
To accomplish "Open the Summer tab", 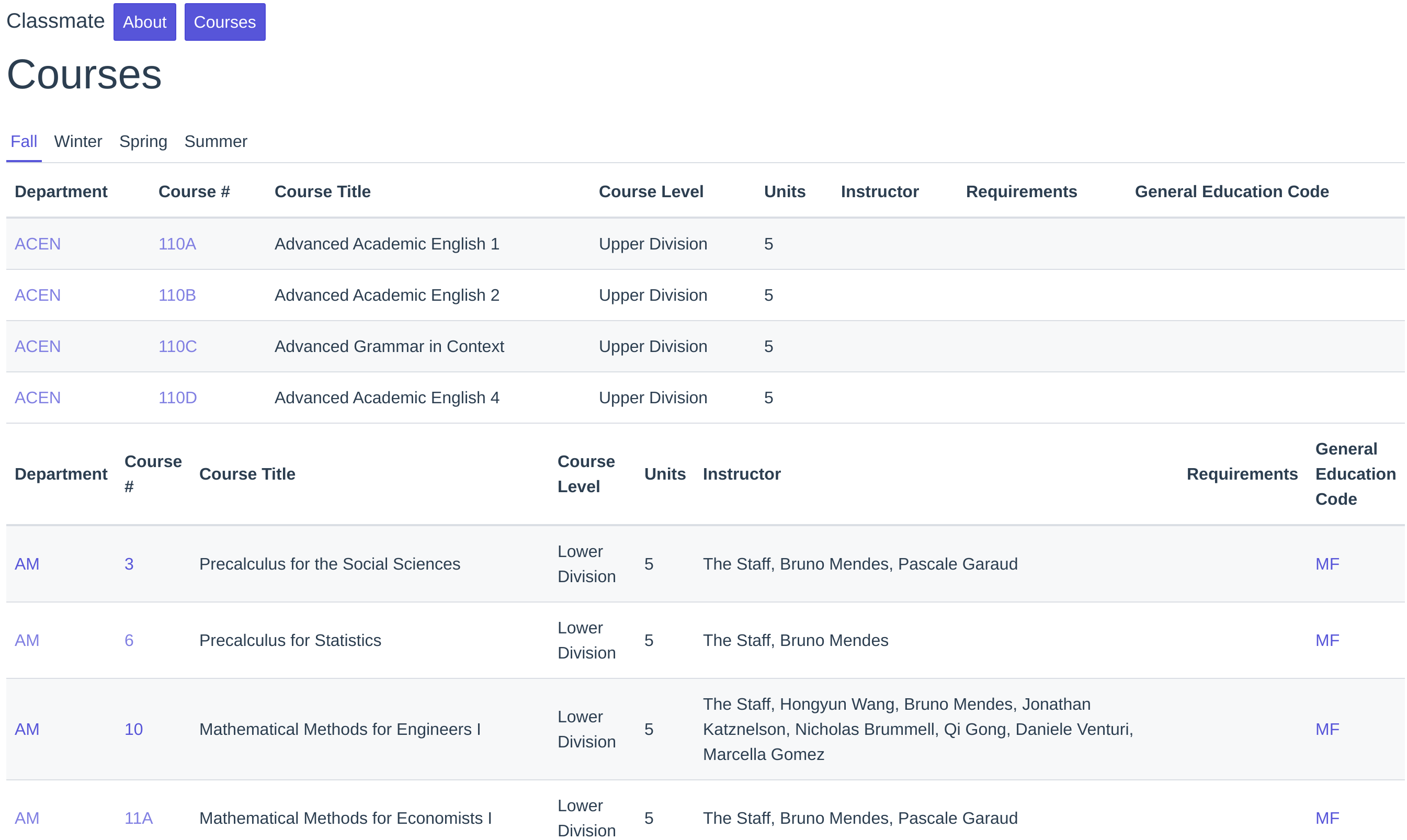I will point(215,141).
